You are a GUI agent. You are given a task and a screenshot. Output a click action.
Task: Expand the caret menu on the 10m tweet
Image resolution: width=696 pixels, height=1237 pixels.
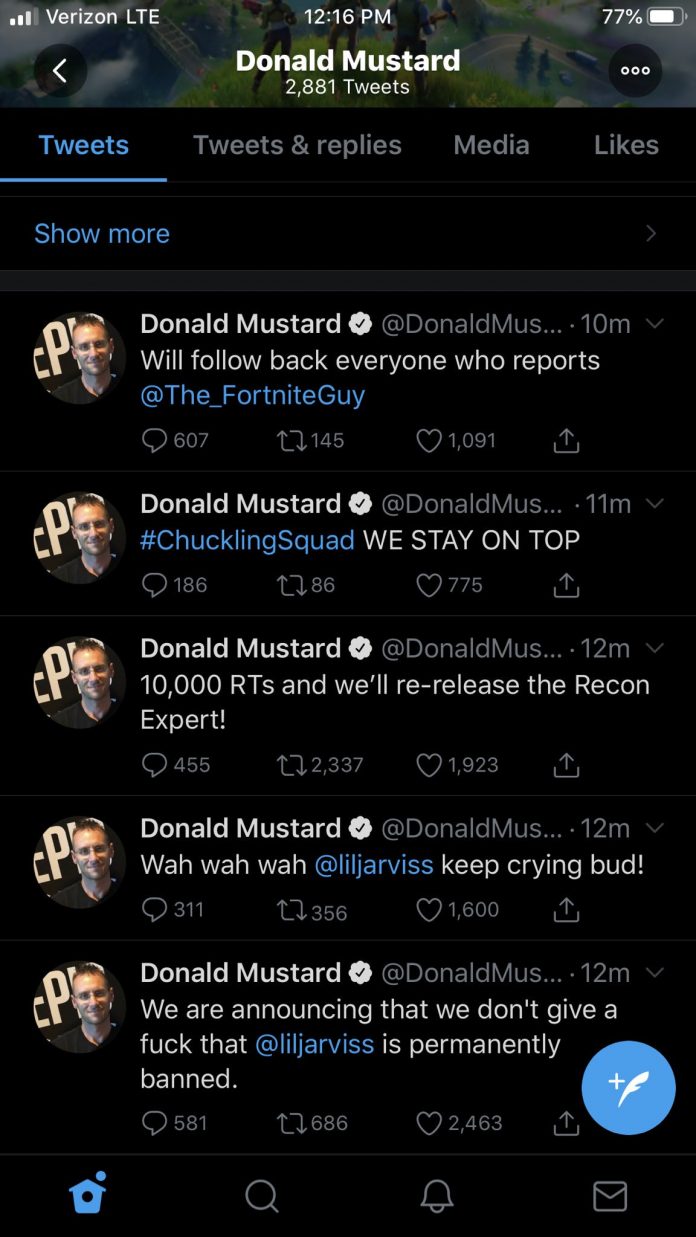click(x=655, y=324)
